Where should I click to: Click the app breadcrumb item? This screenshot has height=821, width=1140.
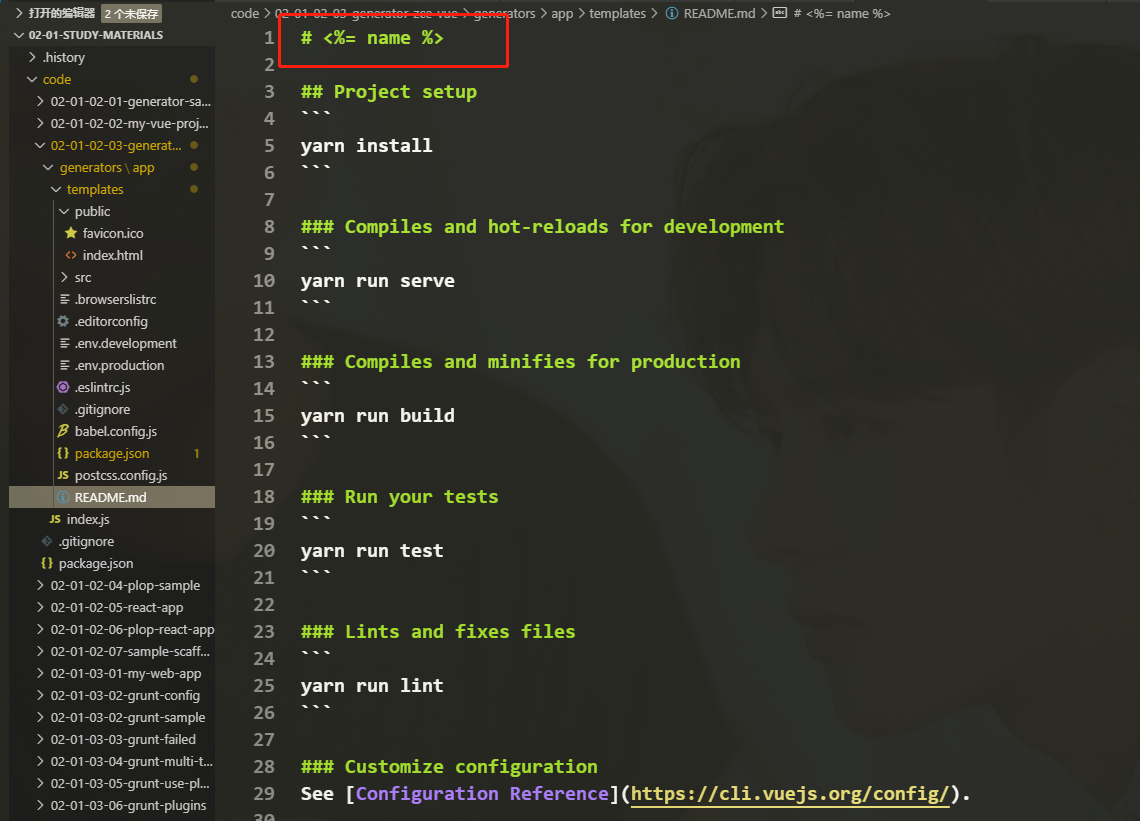560,13
